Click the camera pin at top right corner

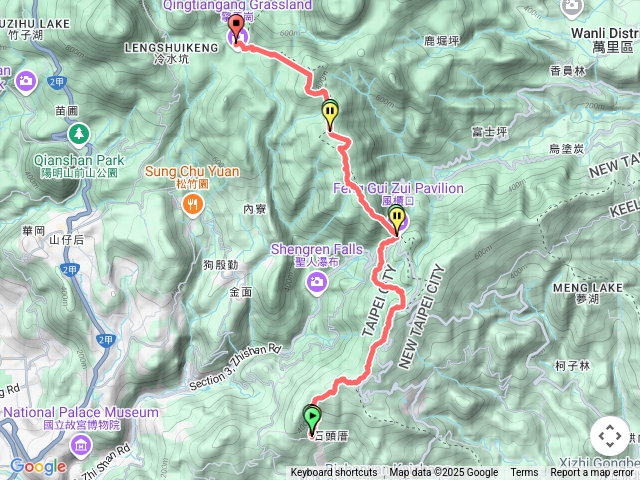tap(571, 7)
